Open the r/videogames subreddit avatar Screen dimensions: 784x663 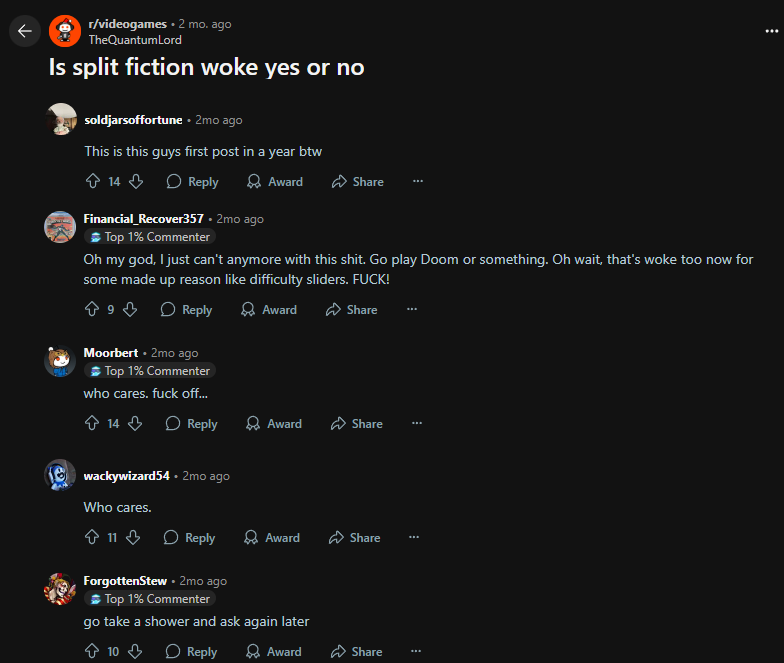pos(65,31)
